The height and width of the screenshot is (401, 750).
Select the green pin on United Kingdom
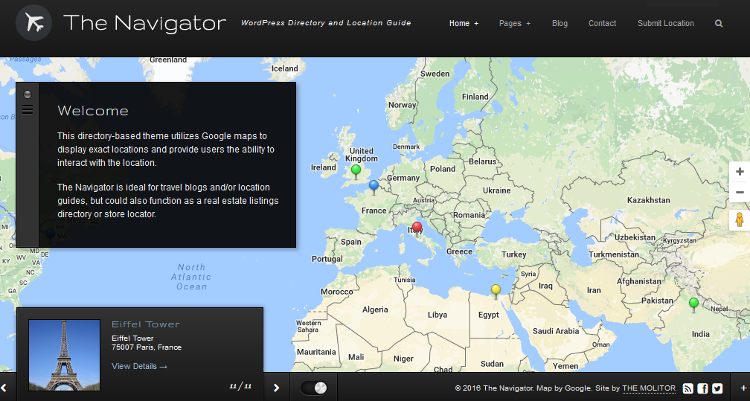pyautogui.click(x=355, y=171)
